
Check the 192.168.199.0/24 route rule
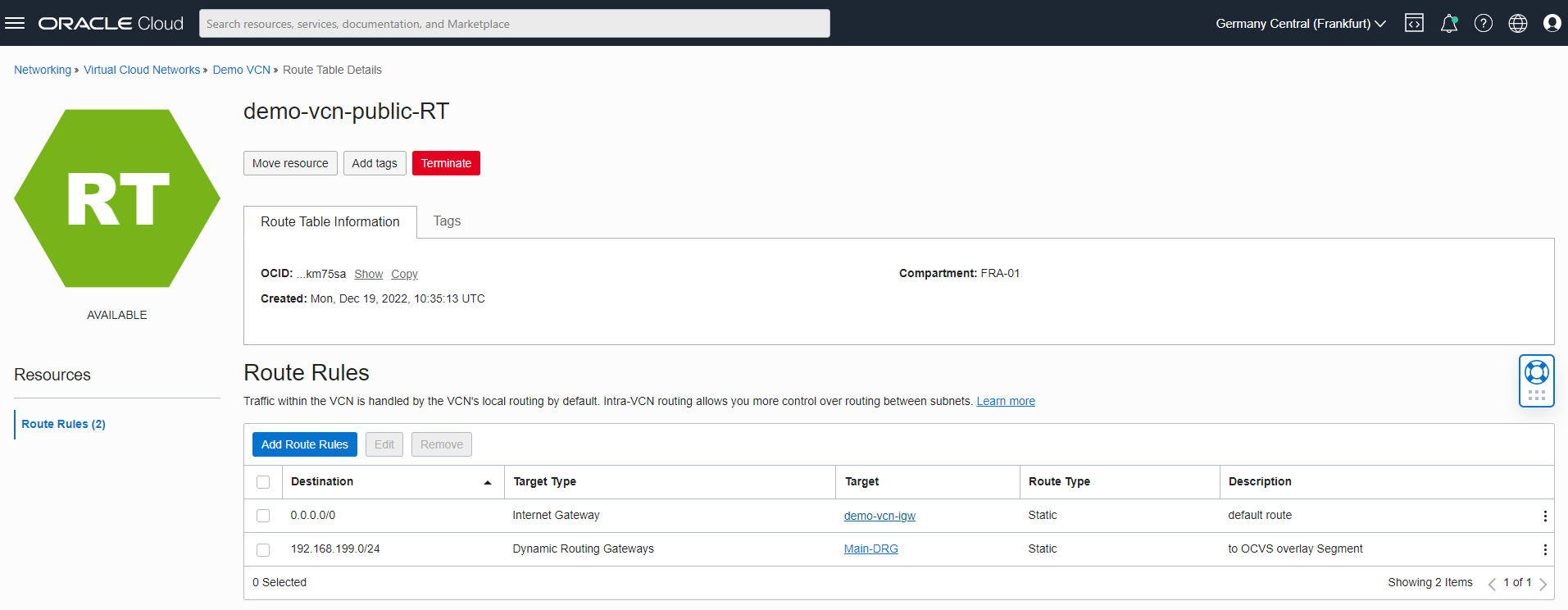(x=263, y=549)
